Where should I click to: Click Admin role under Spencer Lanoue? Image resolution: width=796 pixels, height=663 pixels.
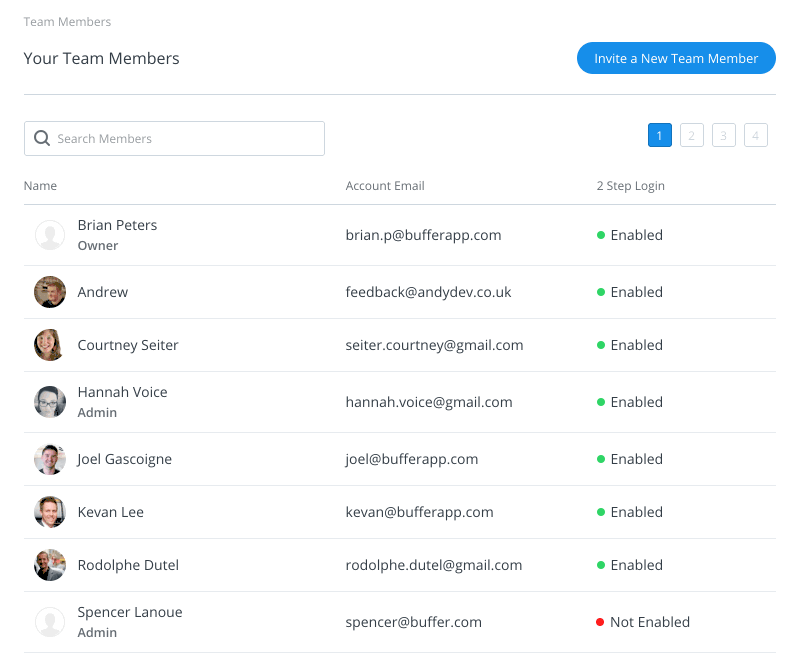click(x=97, y=633)
